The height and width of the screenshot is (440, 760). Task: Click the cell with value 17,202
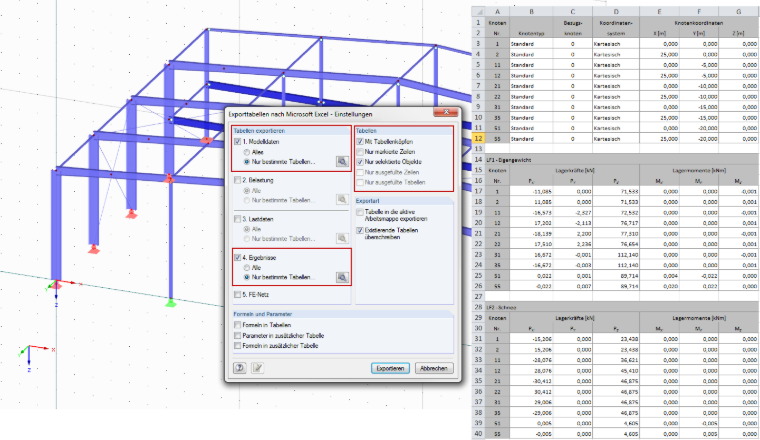[x=531, y=223]
